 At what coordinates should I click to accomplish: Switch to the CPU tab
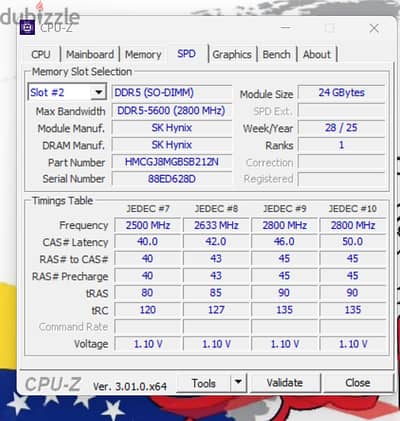[x=41, y=54]
